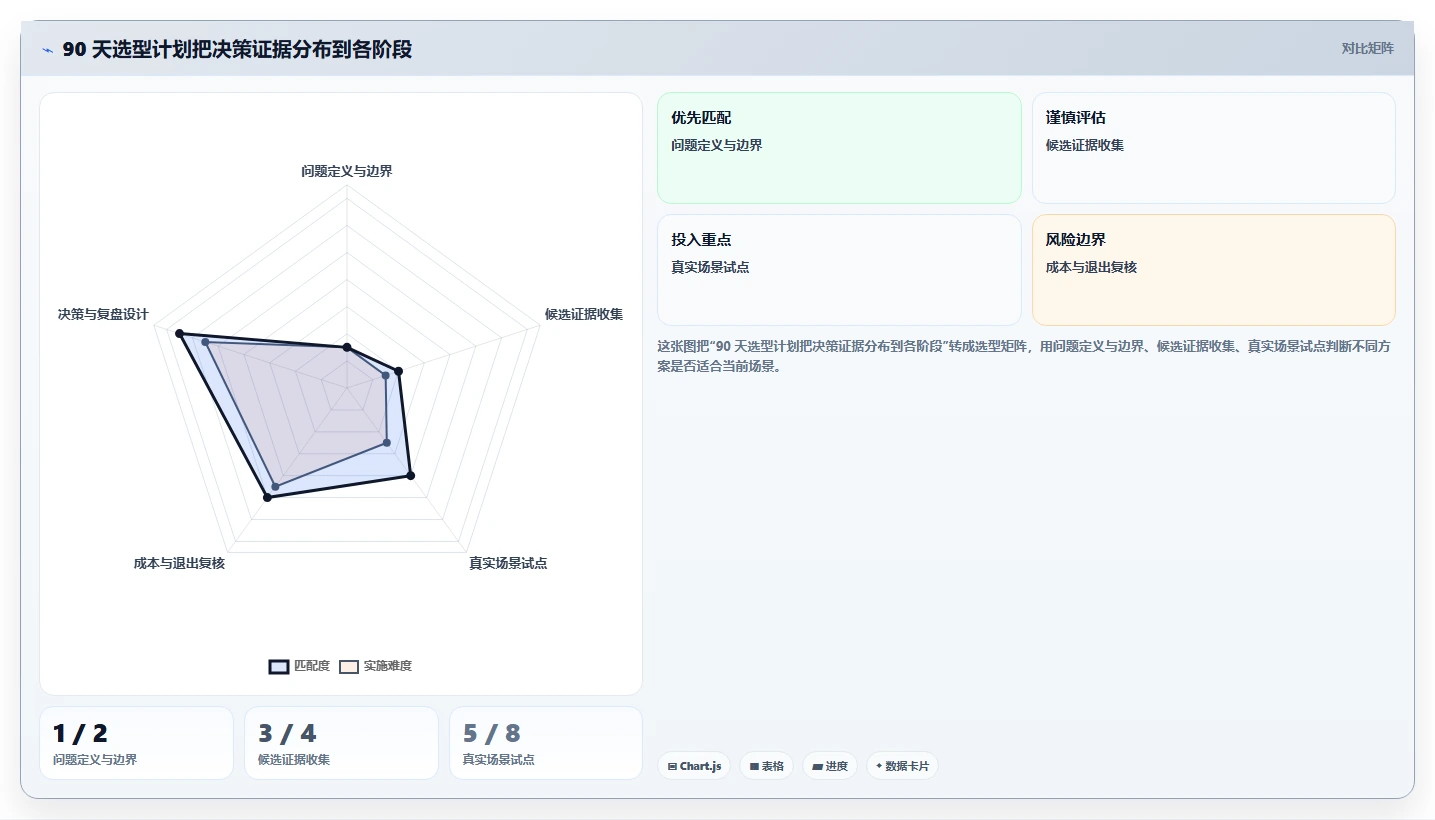Select the 5 / 8 stat card

coord(546,743)
